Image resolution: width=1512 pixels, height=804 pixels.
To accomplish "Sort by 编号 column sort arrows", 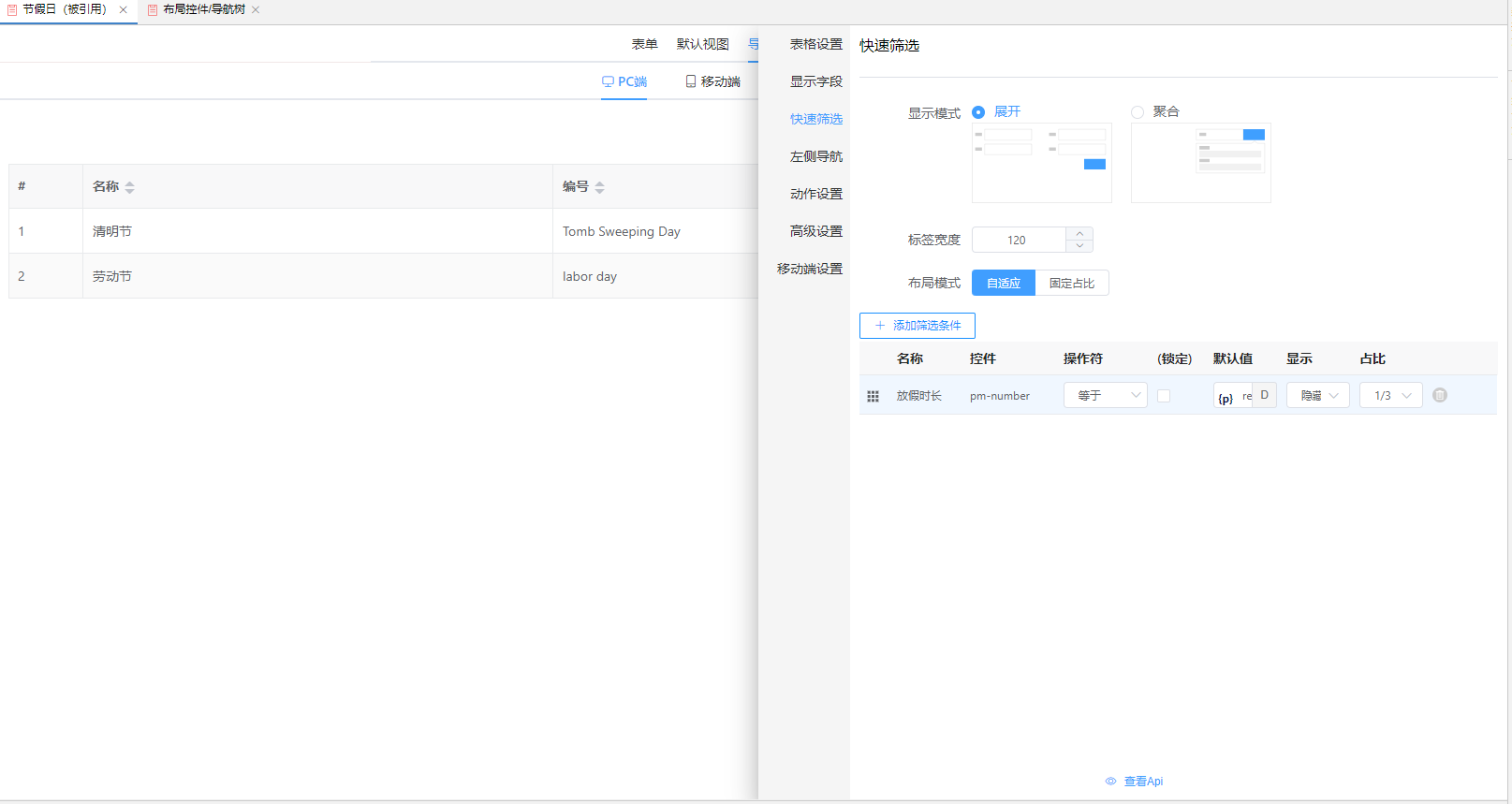I will 600,187.
